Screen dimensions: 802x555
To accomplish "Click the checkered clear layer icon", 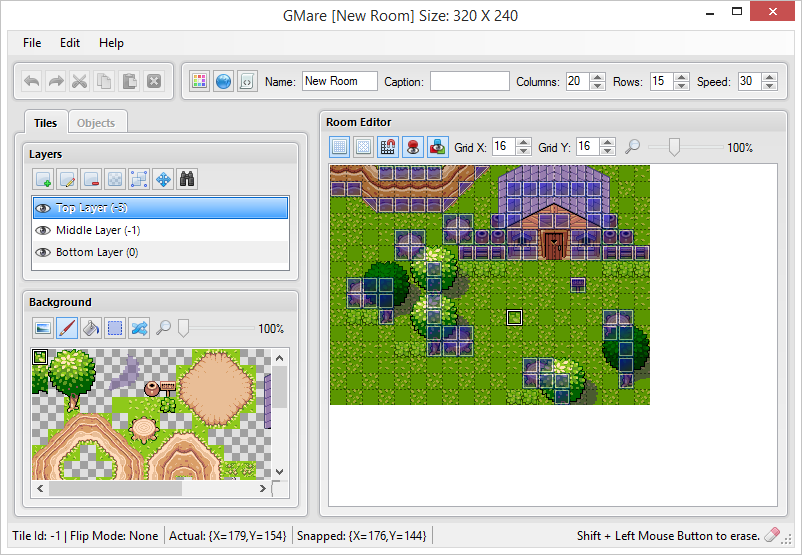I will click(x=115, y=179).
